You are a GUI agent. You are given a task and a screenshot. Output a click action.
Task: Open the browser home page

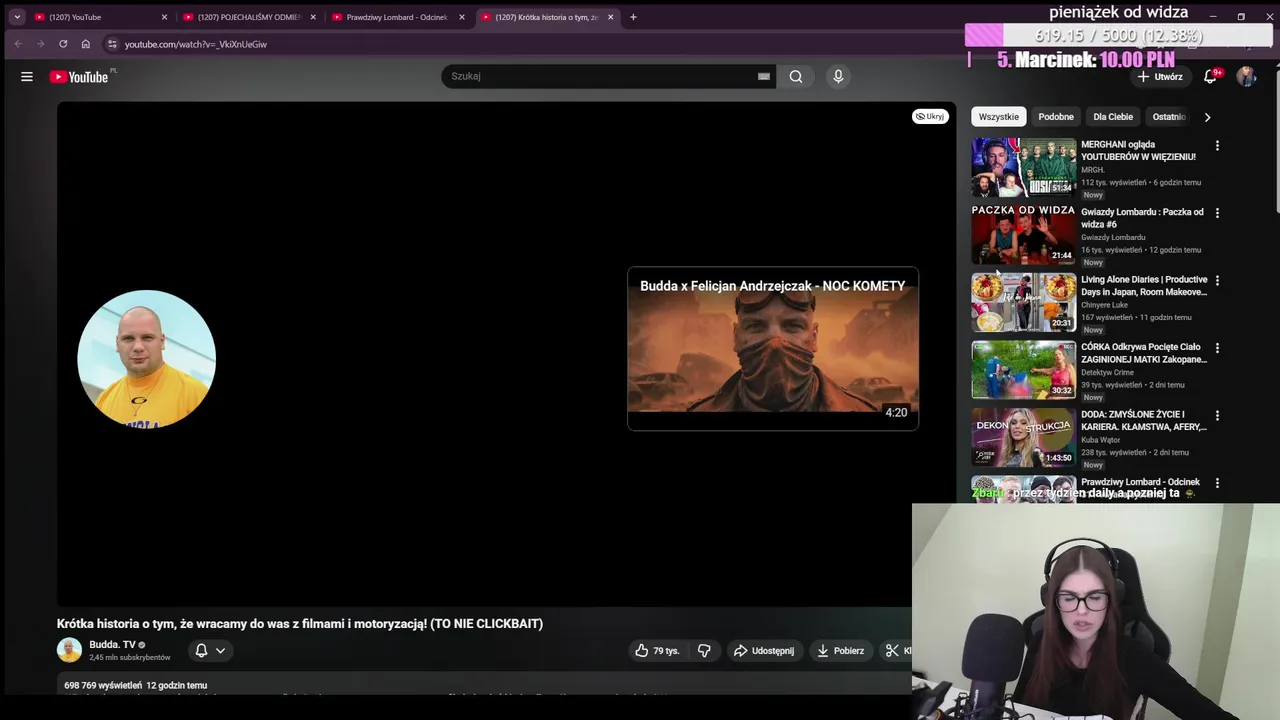[86, 44]
